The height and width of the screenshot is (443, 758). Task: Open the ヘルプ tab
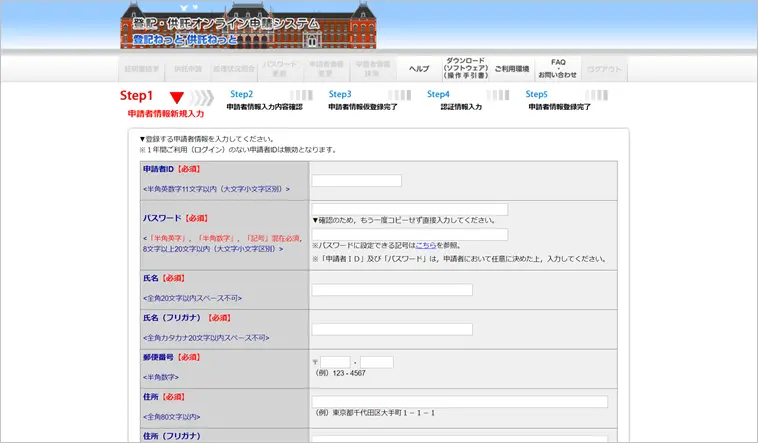[419, 69]
